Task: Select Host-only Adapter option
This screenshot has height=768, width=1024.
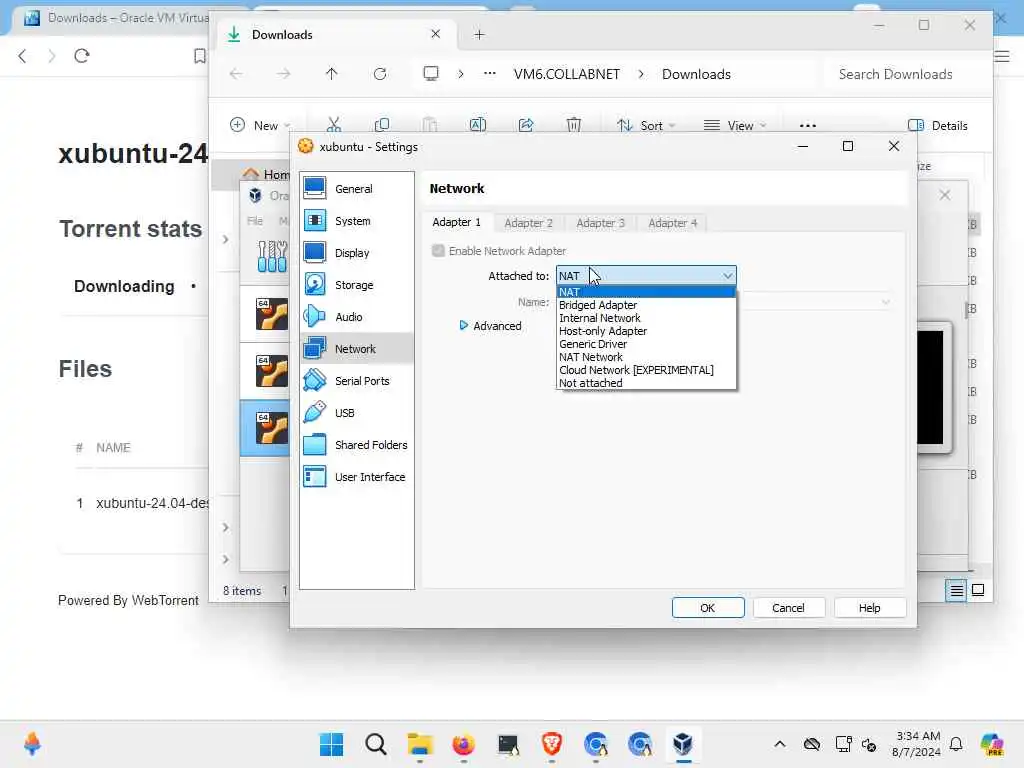Action: click(646, 331)
